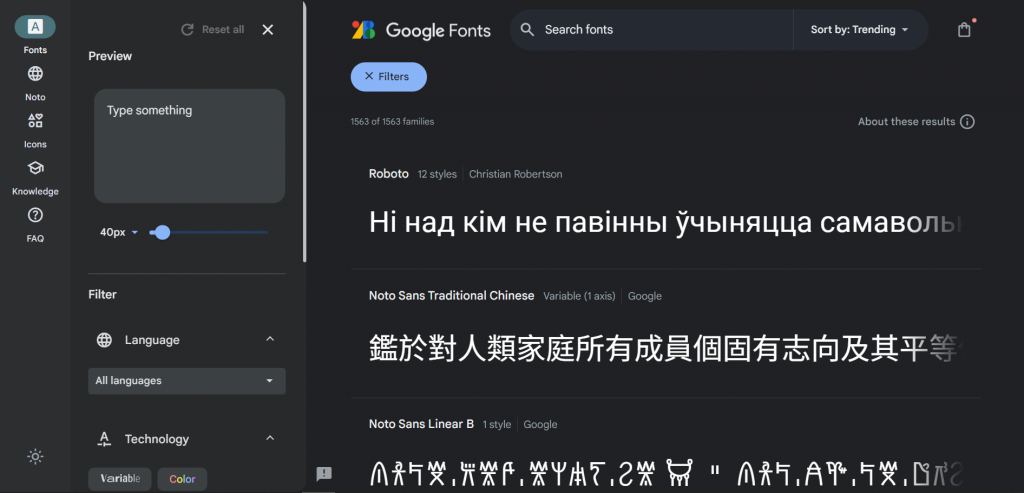The image size is (1024, 493).
Task: Toggle light/dark theme sun icon
Action: pyautogui.click(x=35, y=456)
